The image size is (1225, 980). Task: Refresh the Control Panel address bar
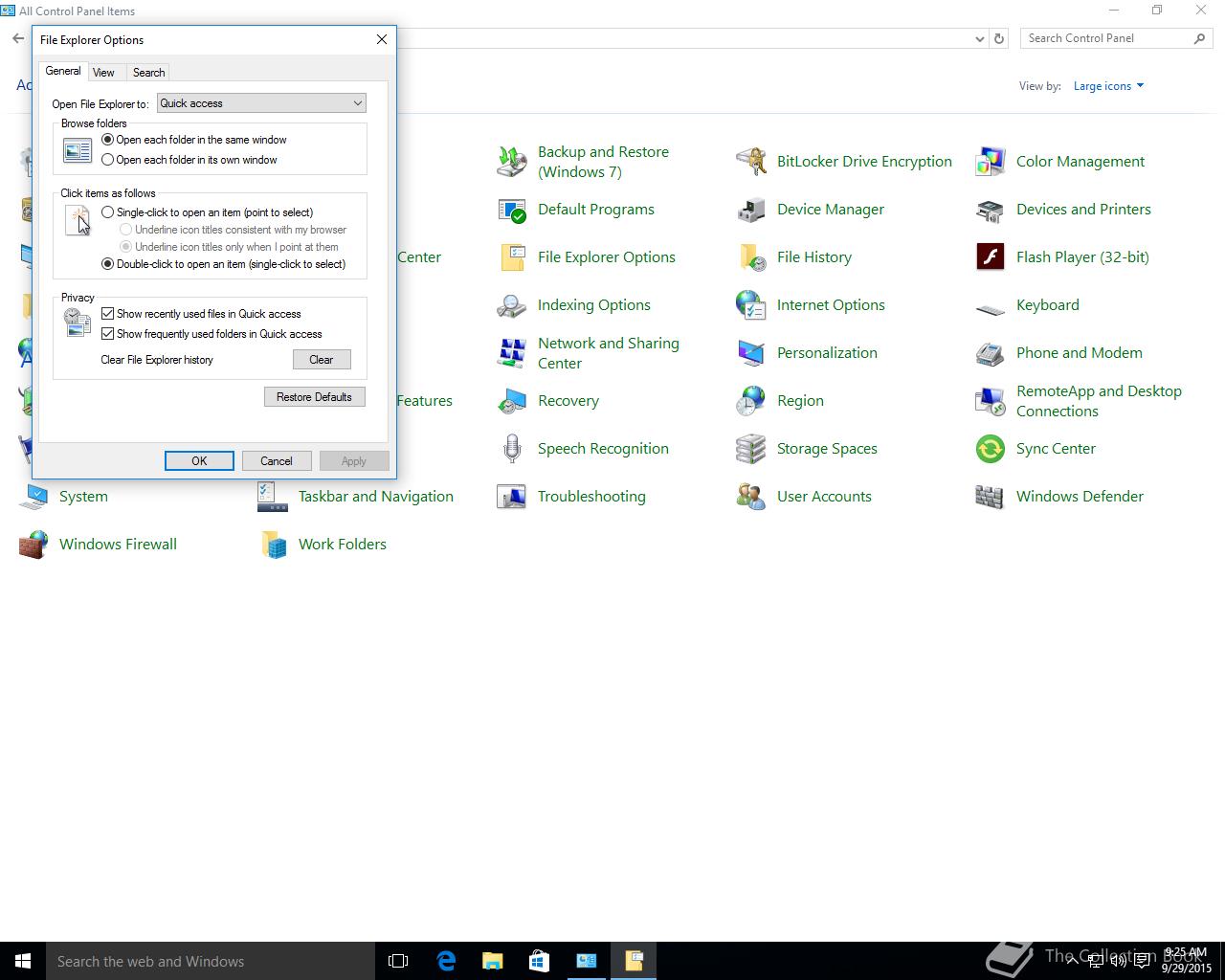(x=999, y=39)
